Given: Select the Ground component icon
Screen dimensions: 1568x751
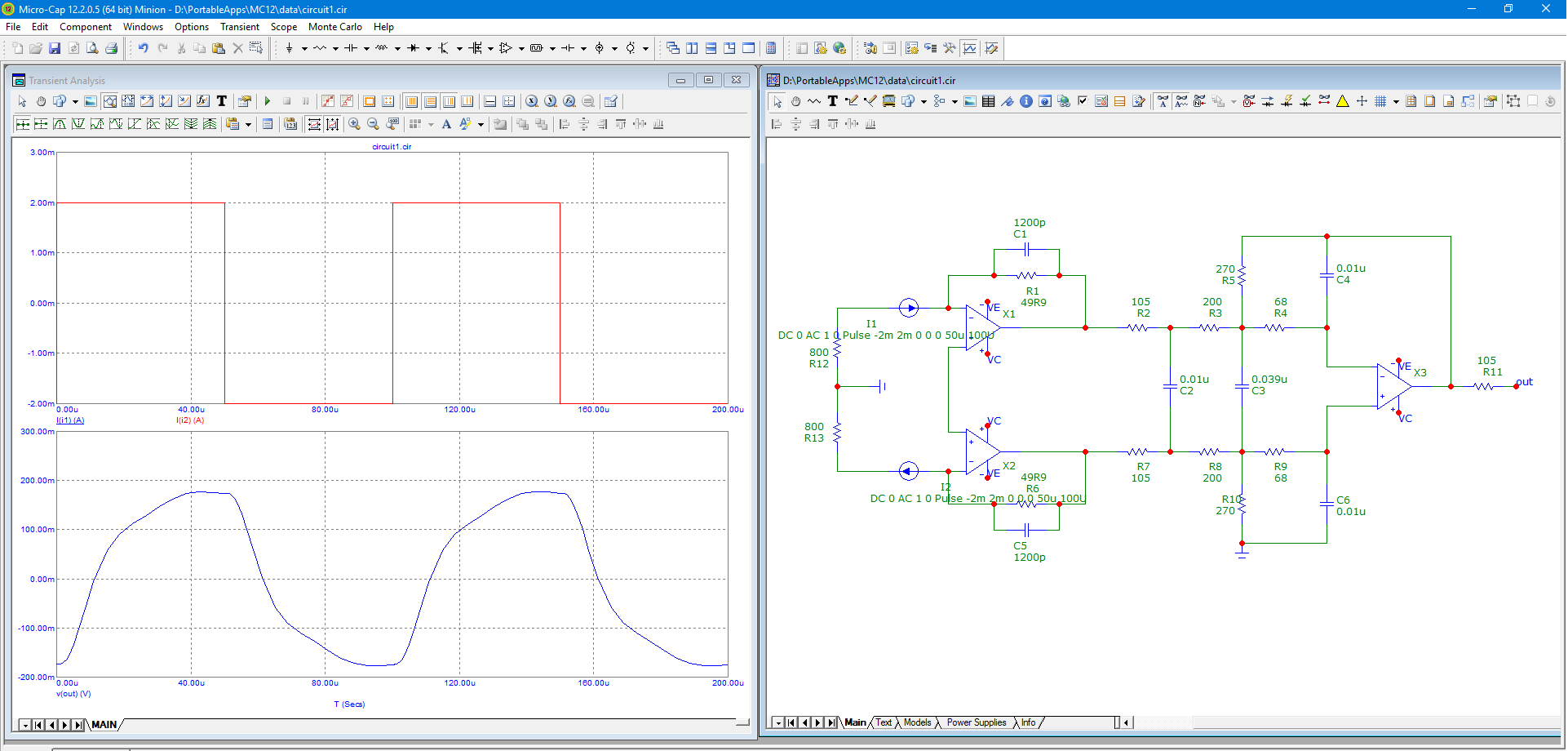Looking at the screenshot, I should pyautogui.click(x=289, y=48).
